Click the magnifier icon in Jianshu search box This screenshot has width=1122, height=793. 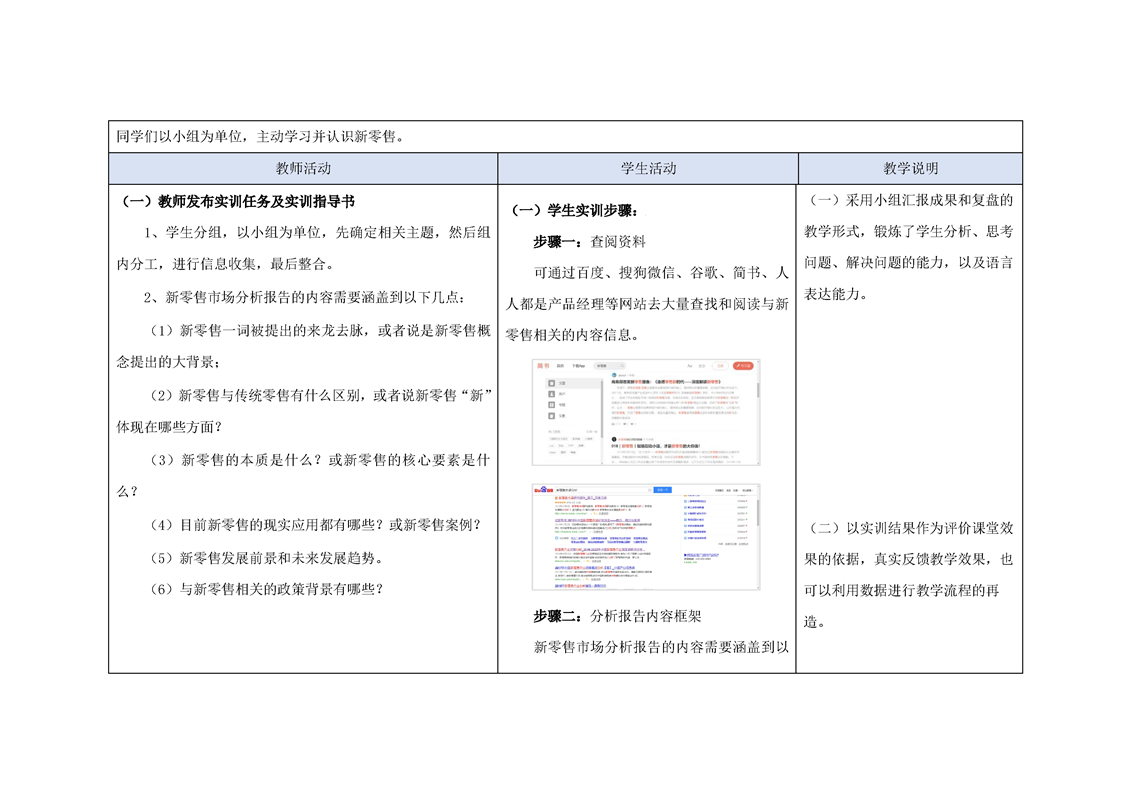[624, 366]
